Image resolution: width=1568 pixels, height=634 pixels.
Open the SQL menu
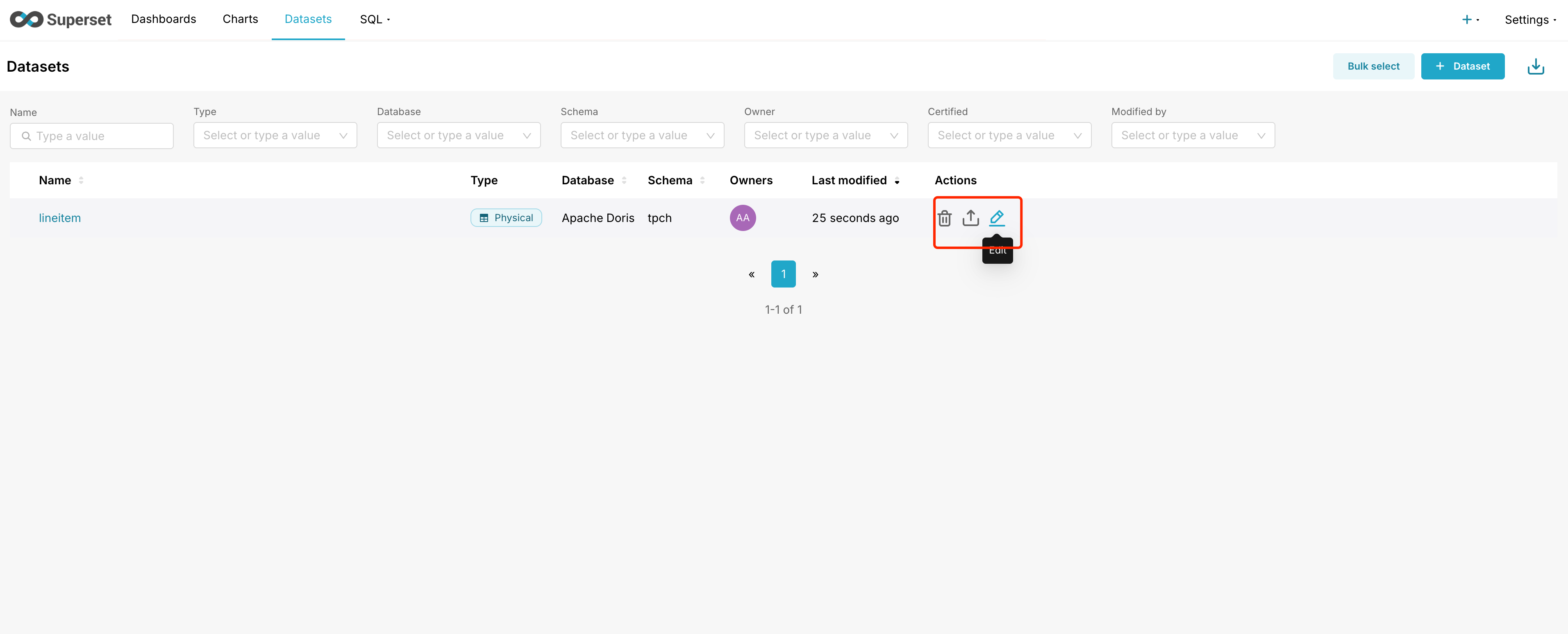click(x=374, y=20)
